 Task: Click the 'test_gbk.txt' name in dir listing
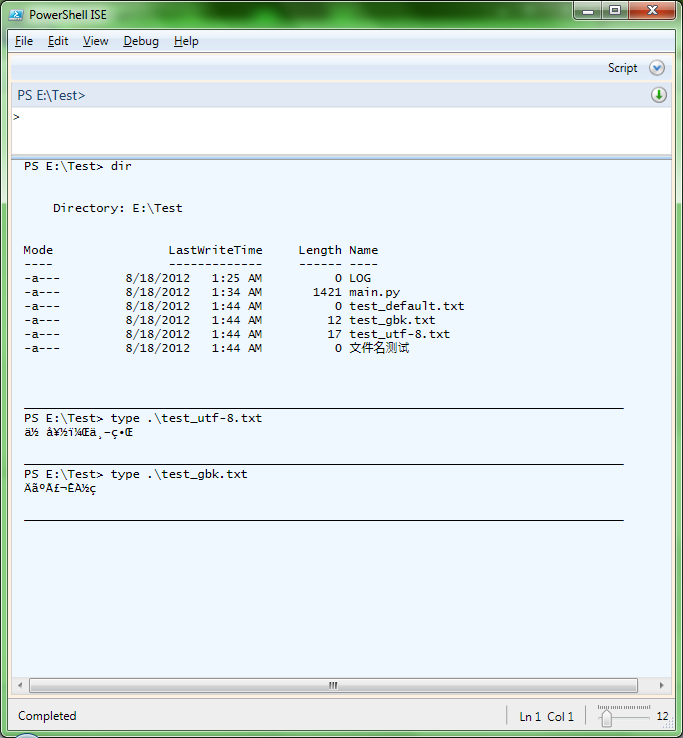392,321
